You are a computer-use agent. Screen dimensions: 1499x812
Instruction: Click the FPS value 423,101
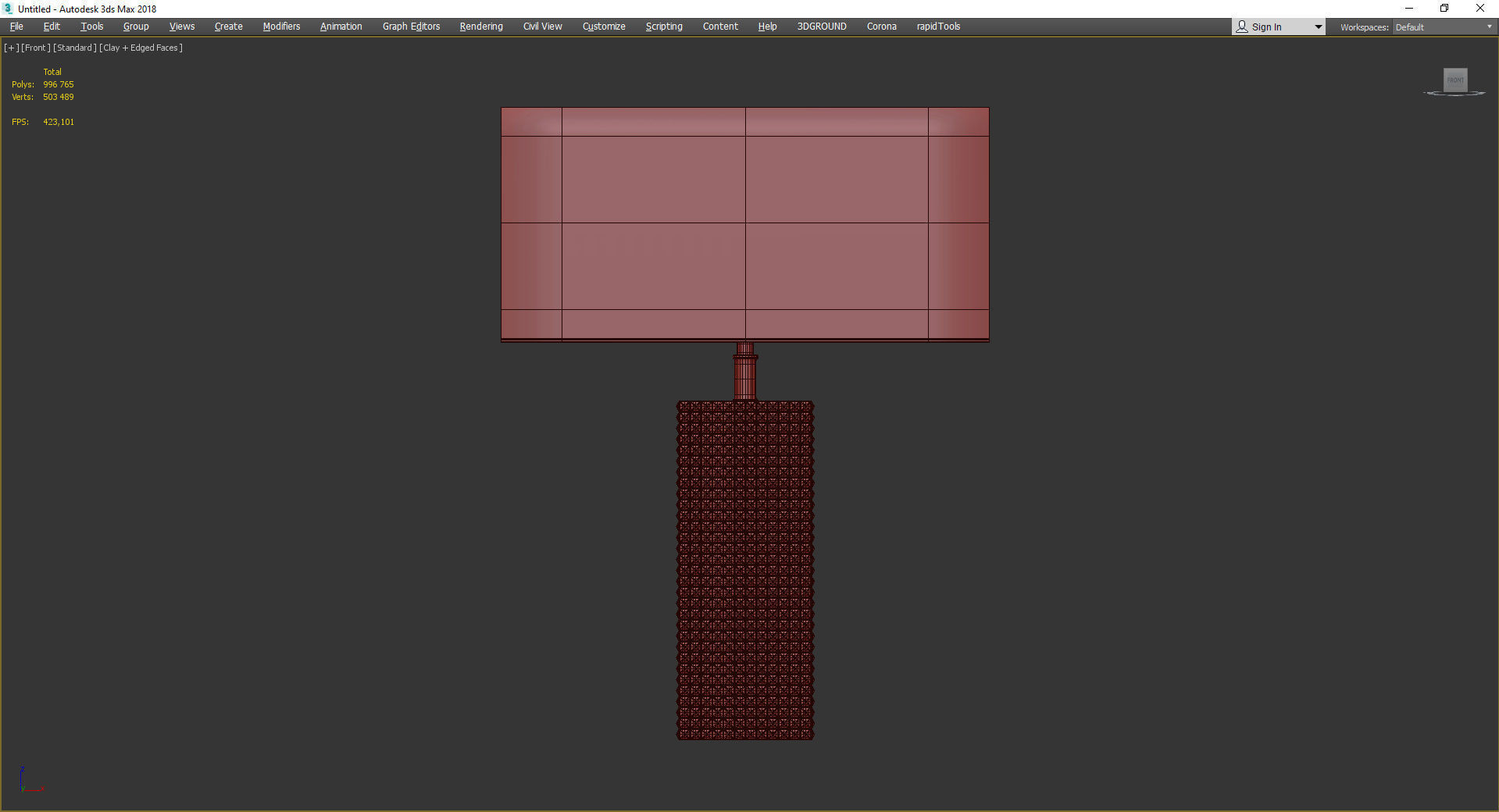59,122
